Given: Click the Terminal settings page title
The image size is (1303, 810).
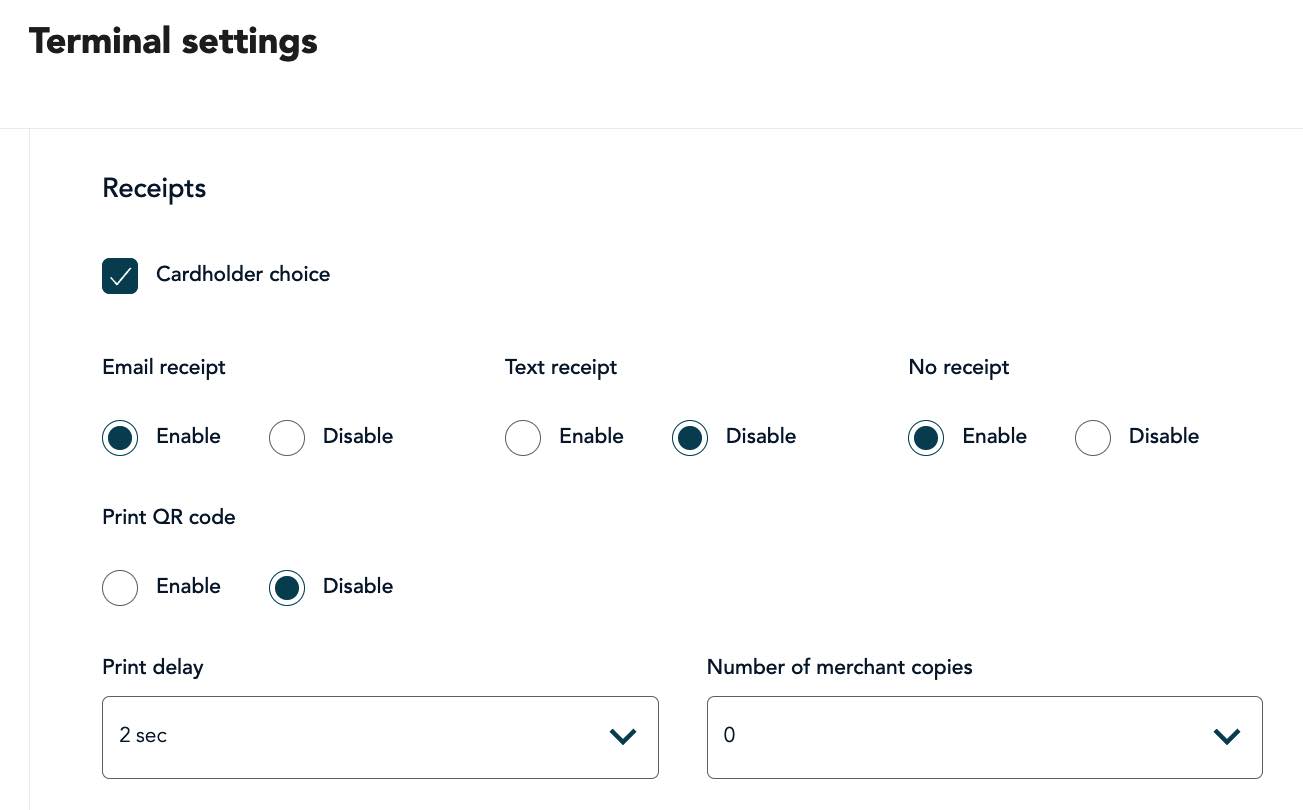Looking at the screenshot, I should pyautogui.click(x=173, y=42).
